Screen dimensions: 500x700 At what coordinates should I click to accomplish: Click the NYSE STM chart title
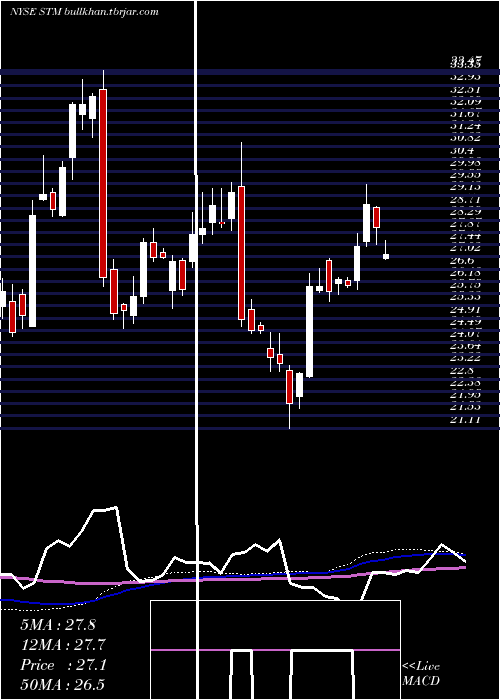[x=84, y=12]
